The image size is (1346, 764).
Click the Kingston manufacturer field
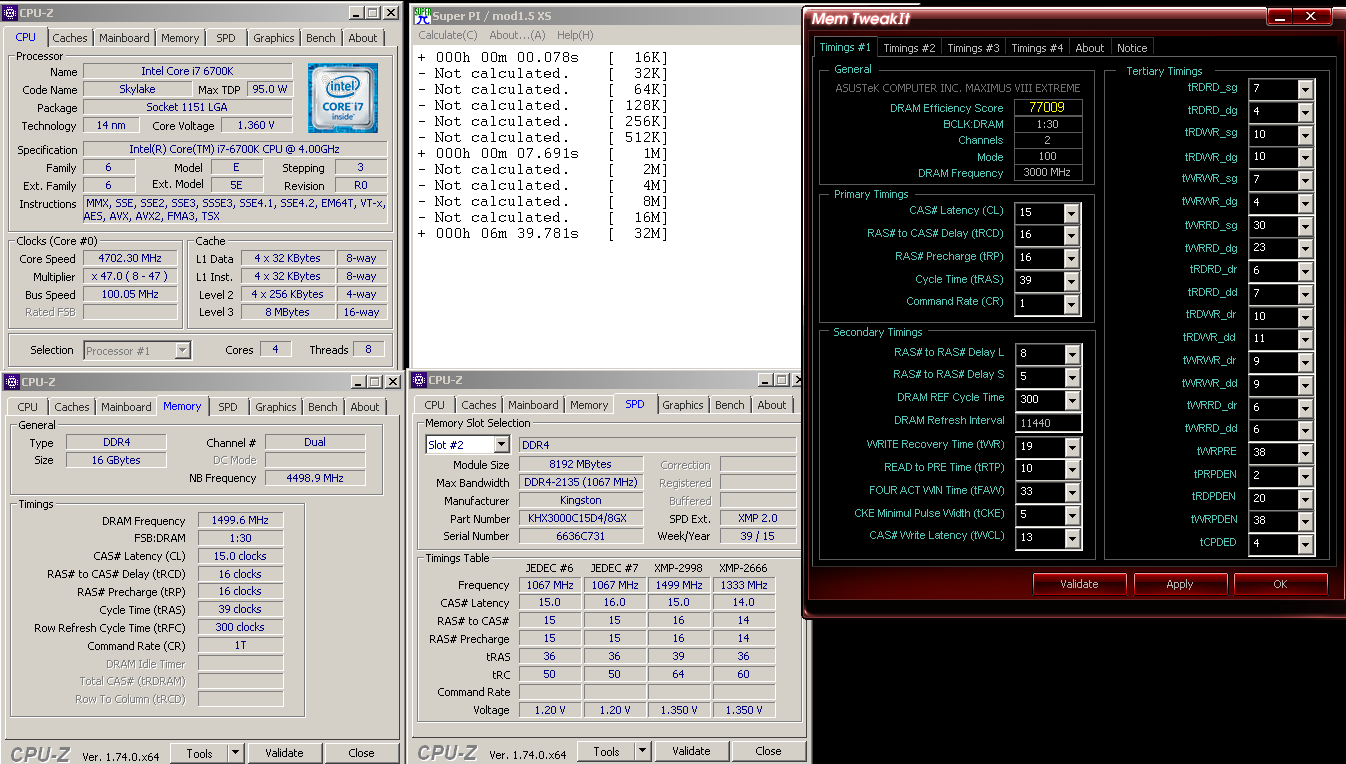pyautogui.click(x=582, y=501)
